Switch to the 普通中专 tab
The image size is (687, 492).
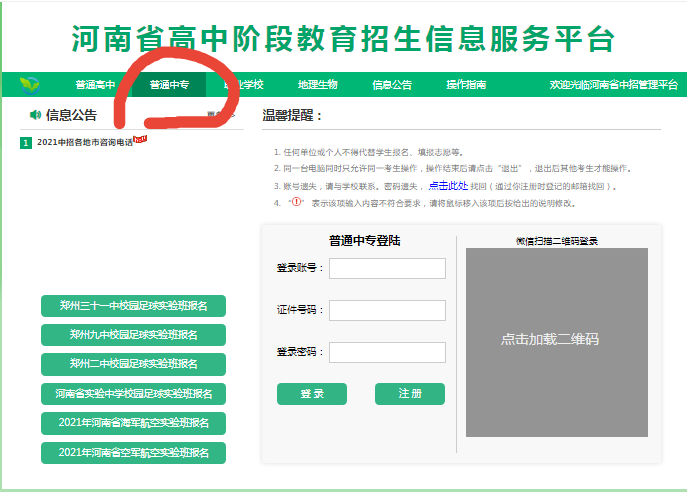(x=169, y=85)
